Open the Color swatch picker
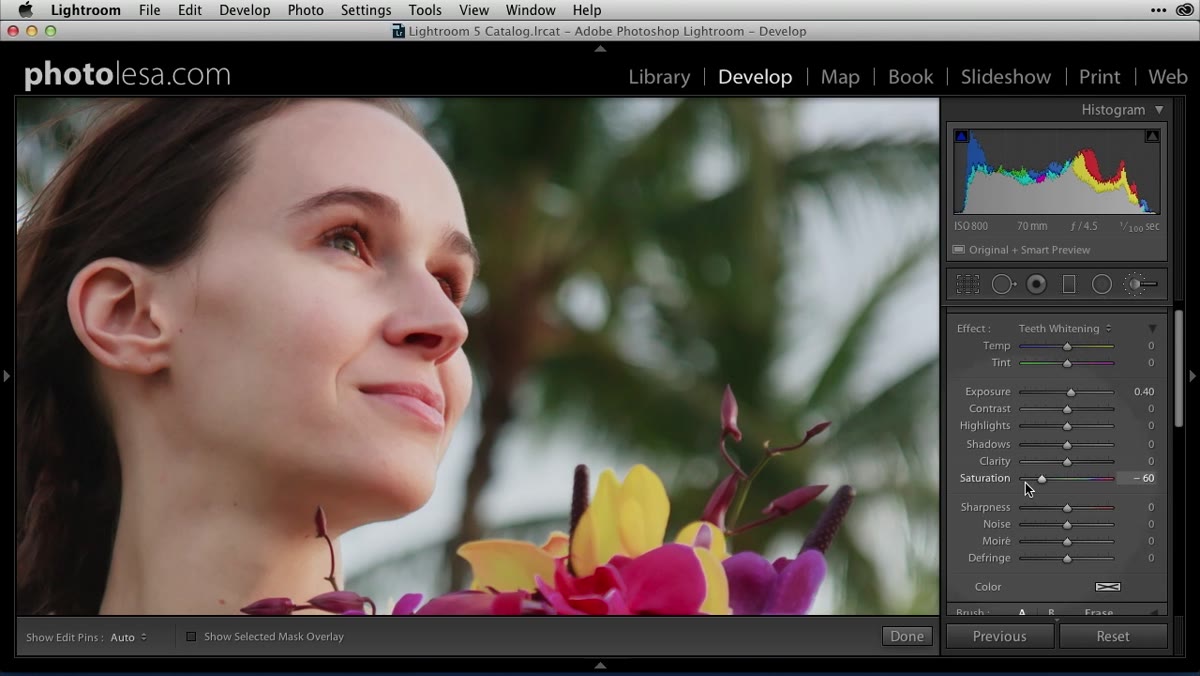 1107,587
